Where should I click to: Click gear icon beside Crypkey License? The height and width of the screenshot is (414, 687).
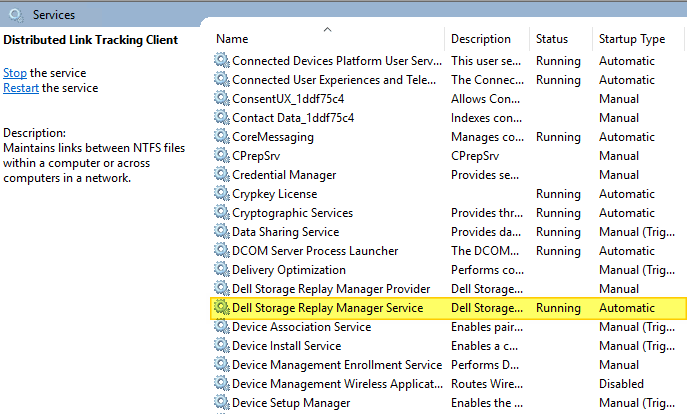[221, 194]
